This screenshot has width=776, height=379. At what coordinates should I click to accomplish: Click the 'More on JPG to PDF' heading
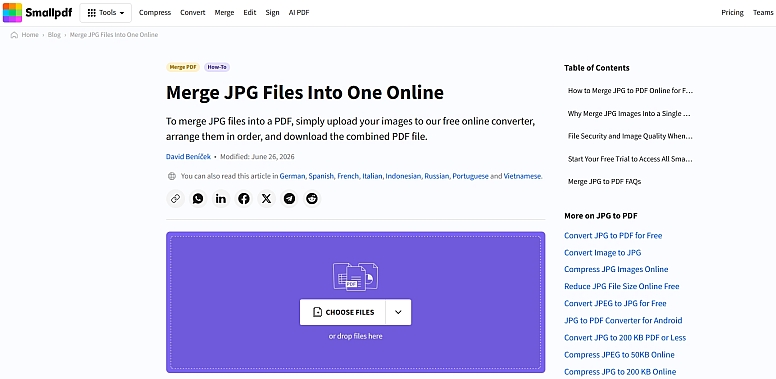[601, 216]
